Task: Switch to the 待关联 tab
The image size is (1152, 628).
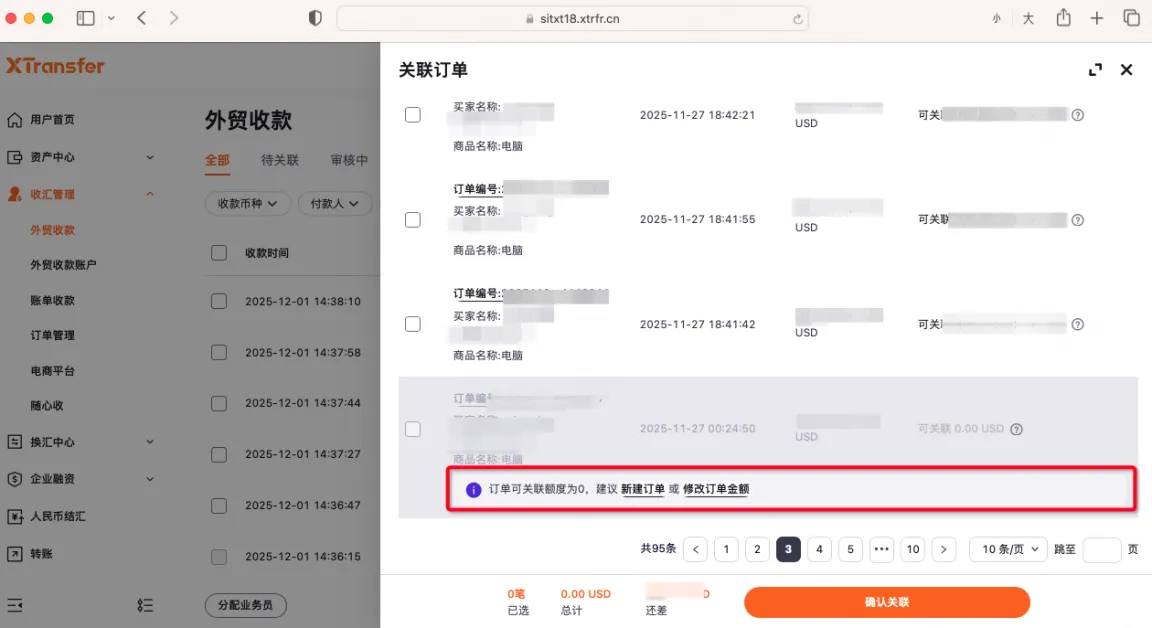Action: click(x=279, y=160)
